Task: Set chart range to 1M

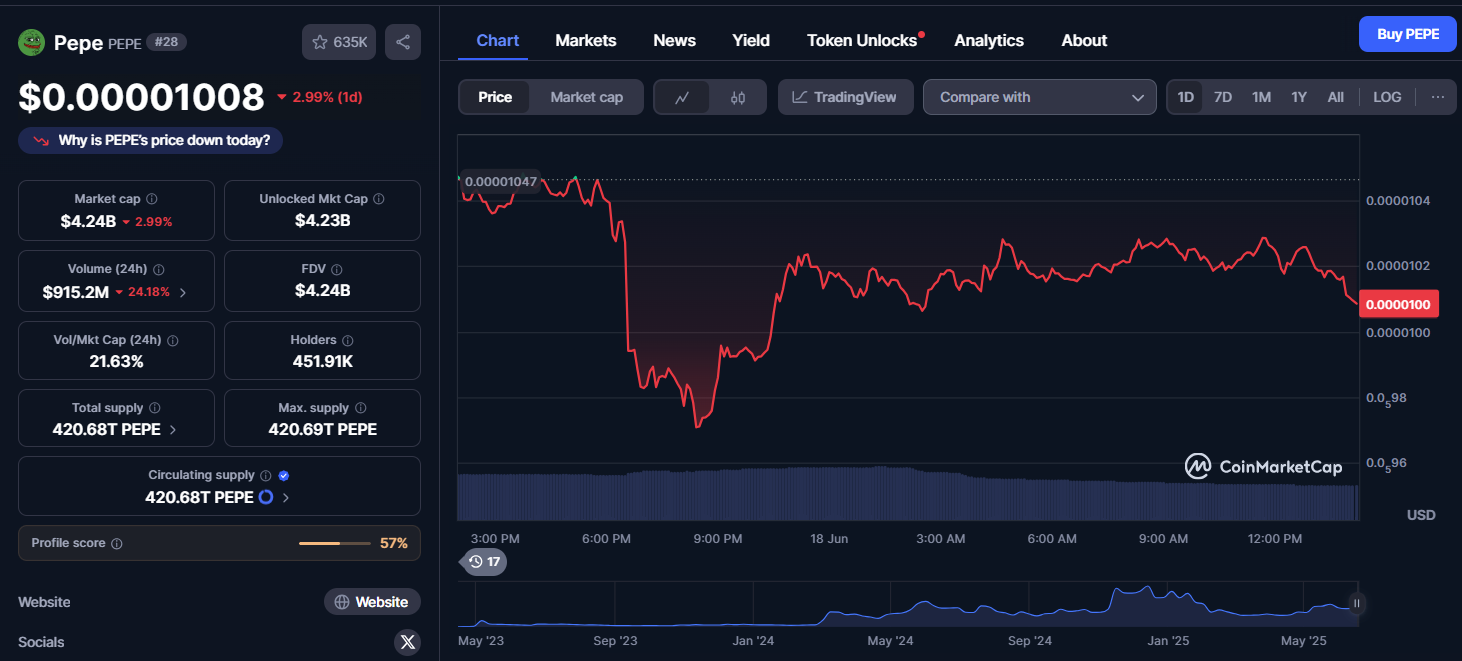Action: click(1262, 97)
